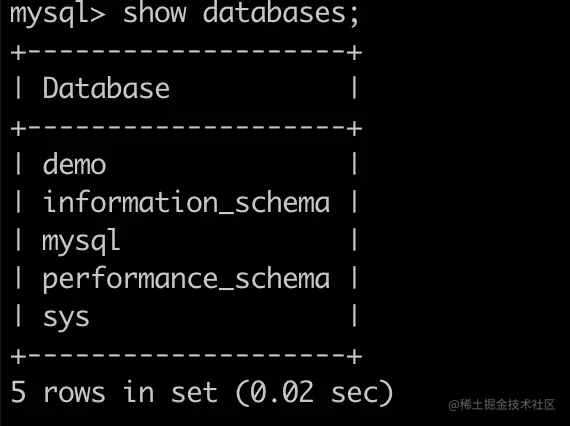Click the word 'show' in the command
570x426 pixels.
154,13
